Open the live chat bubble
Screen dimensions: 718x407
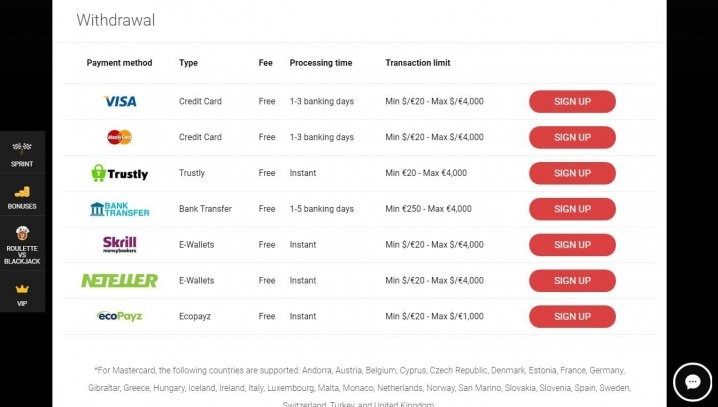click(691, 381)
